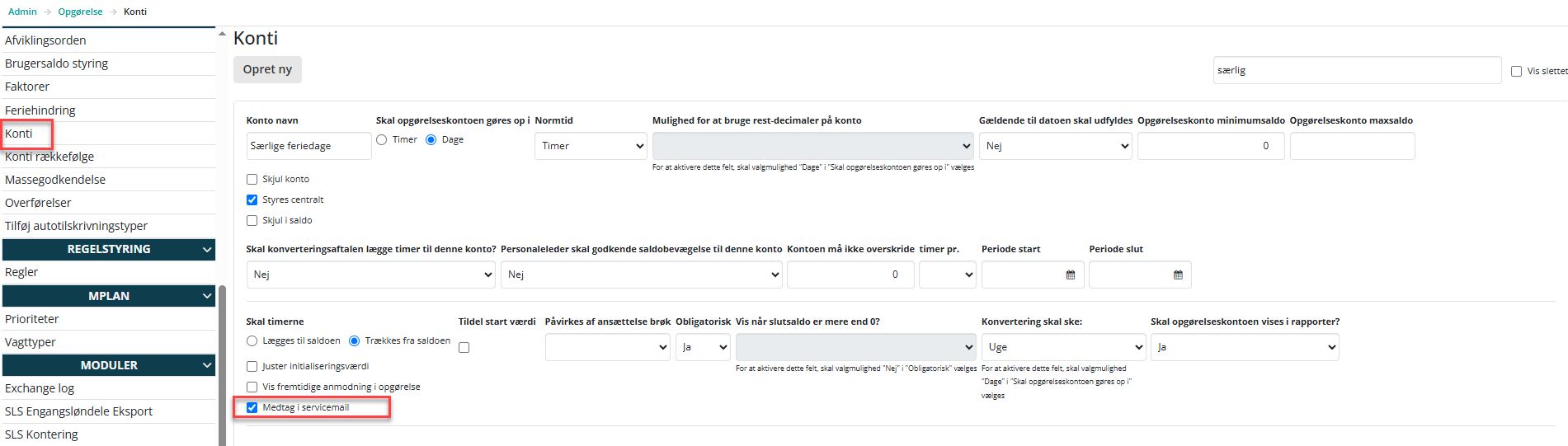Click the search field containing særlig
This screenshot has width=1568, height=446.
tap(1356, 70)
